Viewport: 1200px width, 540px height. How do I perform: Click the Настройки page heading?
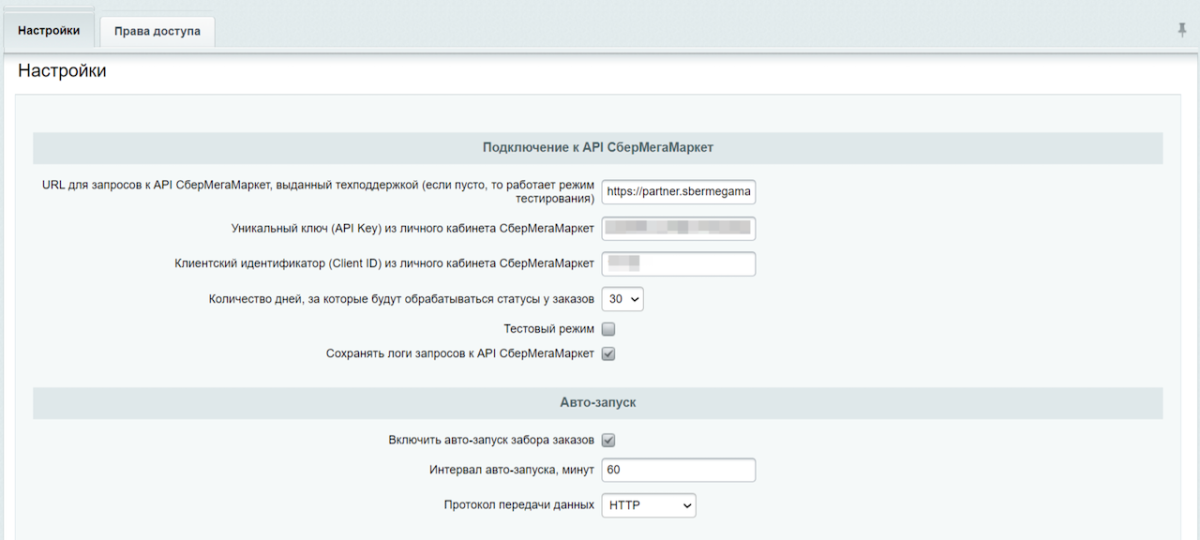click(62, 72)
